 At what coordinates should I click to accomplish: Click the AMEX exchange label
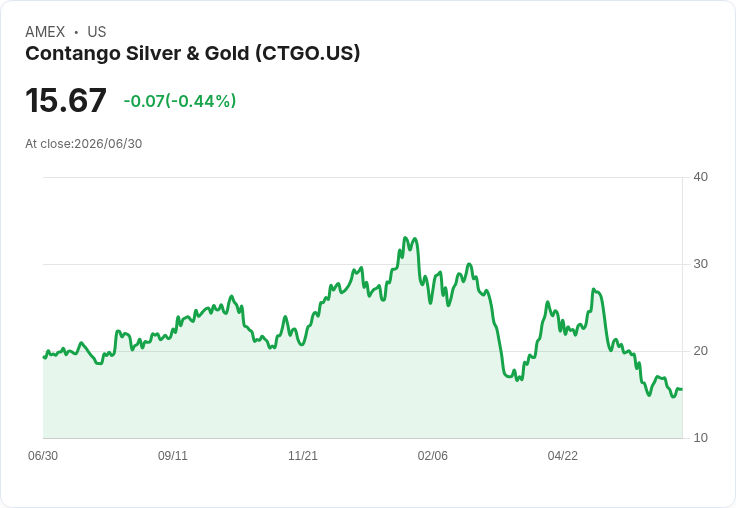[45, 32]
